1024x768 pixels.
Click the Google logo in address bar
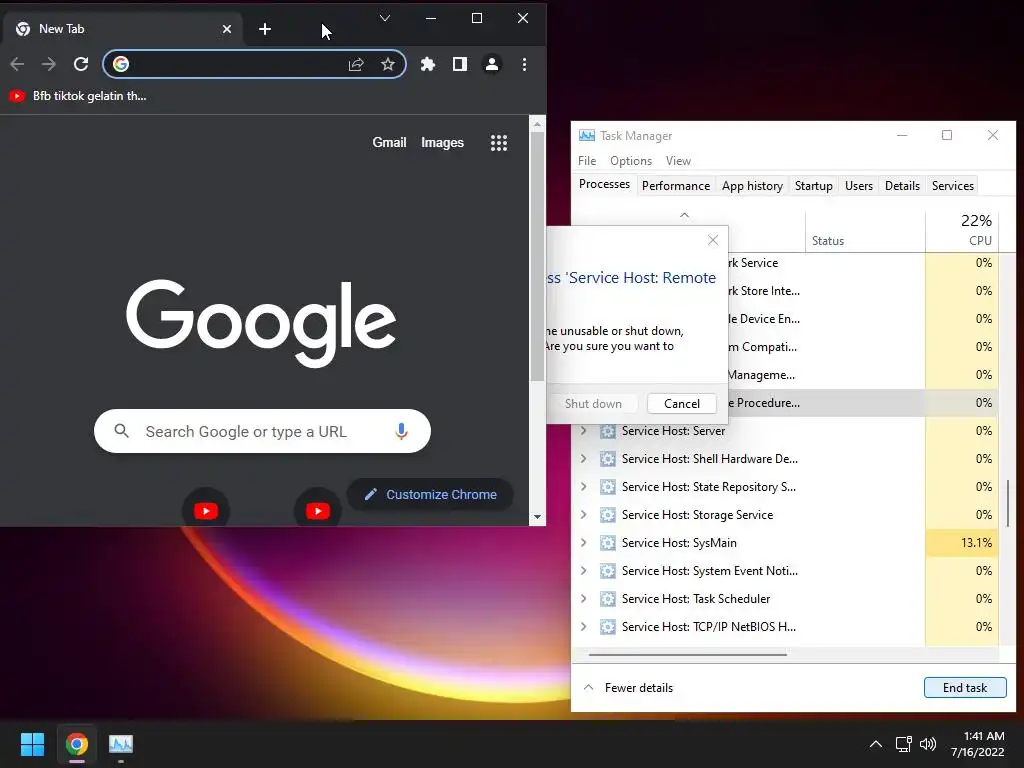point(121,64)
